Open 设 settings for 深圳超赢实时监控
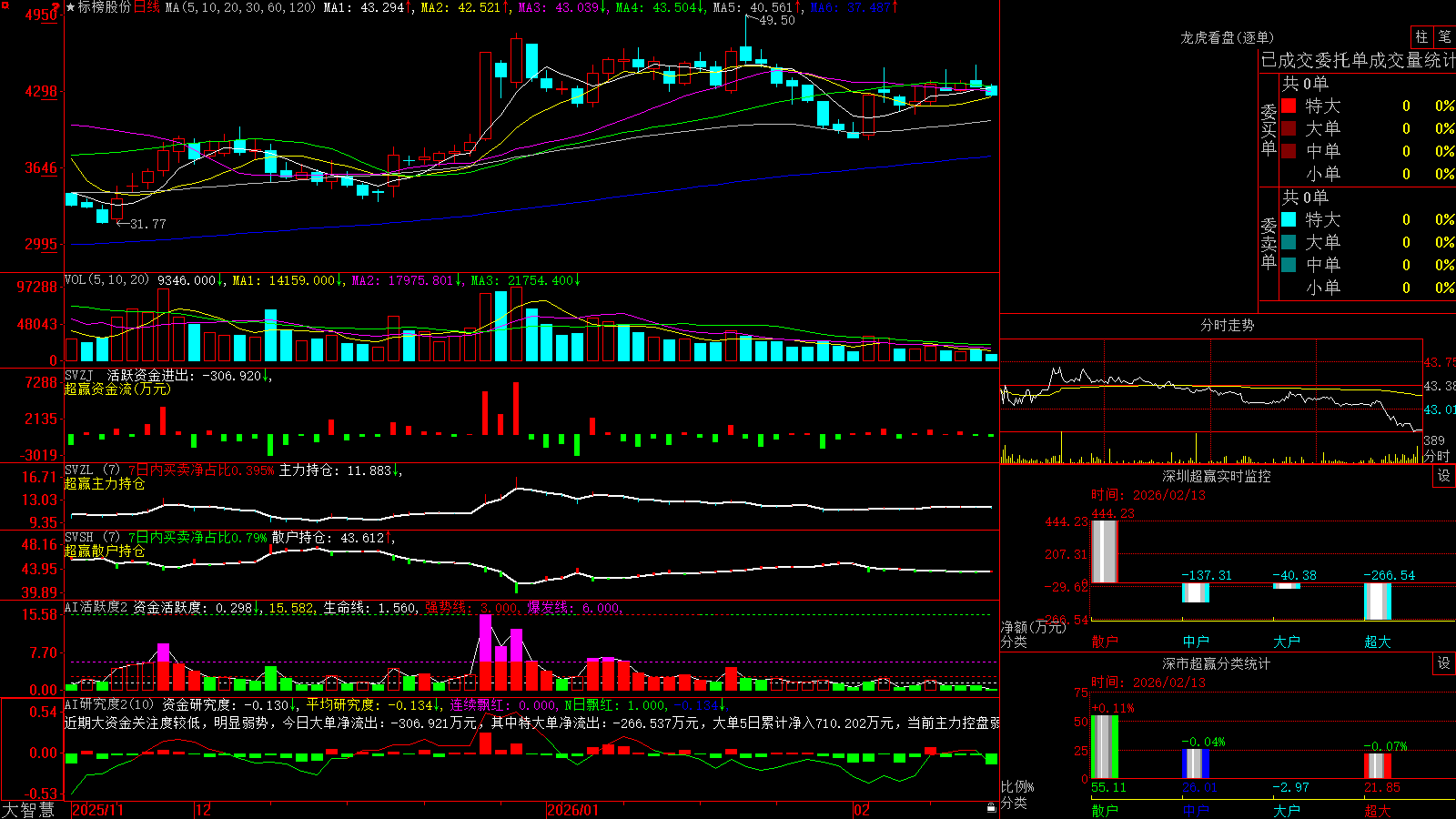The height and width of the screenshot is (819, 1456). click(x=1444, y=476)
